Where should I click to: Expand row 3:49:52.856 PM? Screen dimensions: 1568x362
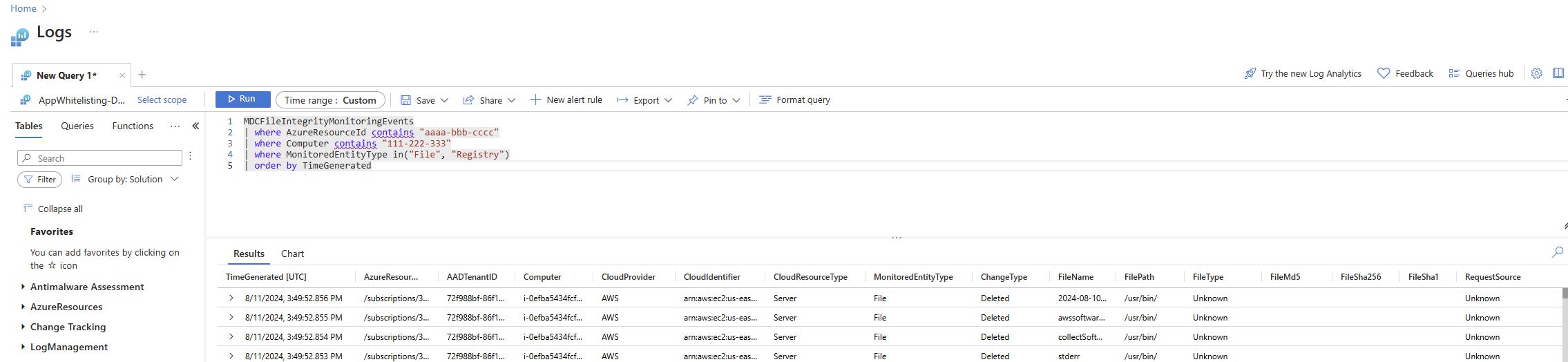coord(231,298)
